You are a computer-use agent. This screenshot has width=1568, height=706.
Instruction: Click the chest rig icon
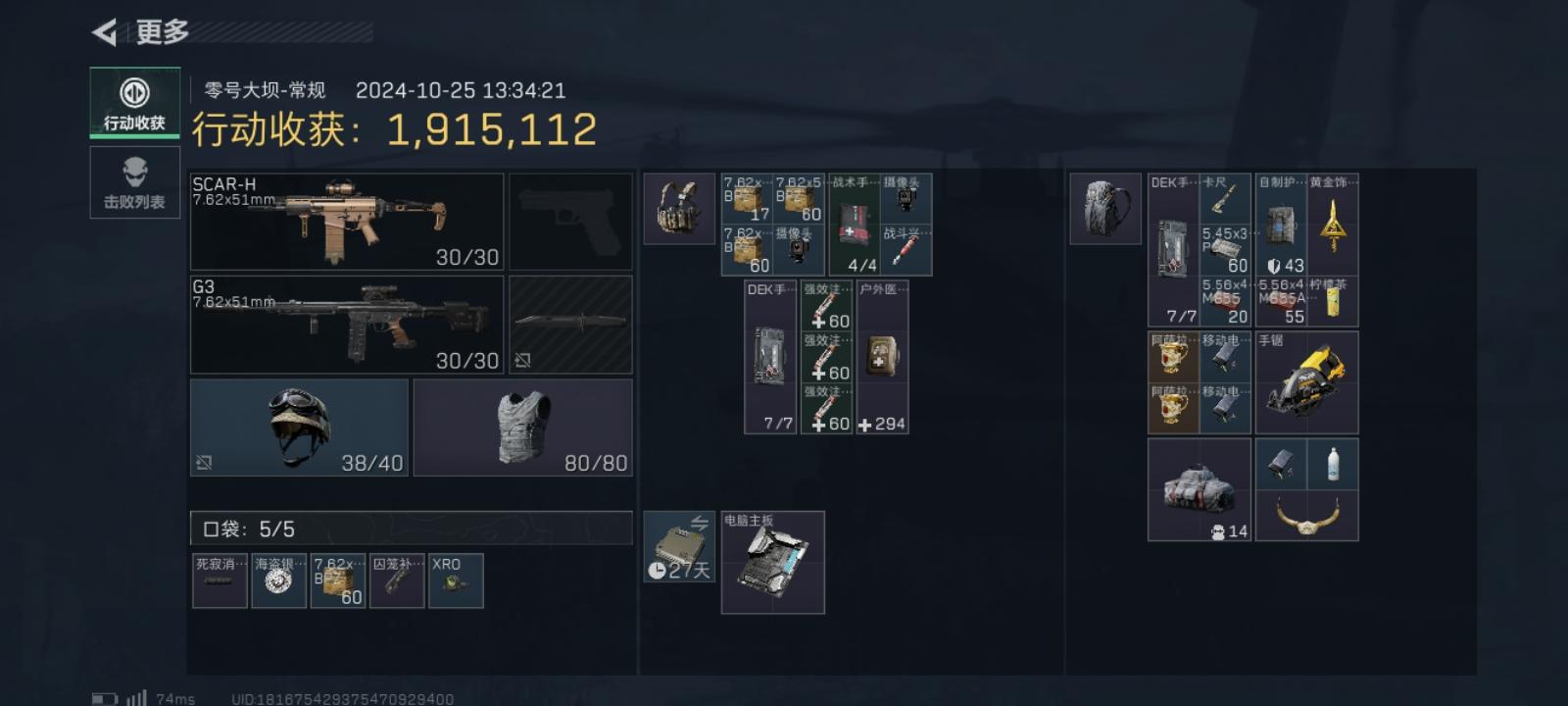pos(679,208)
